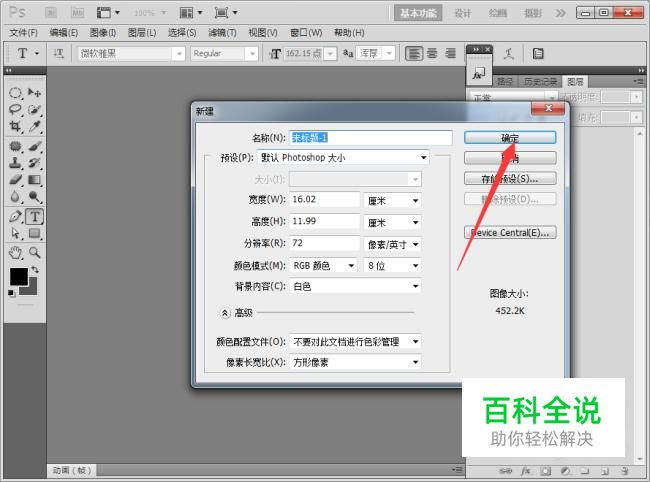Image resolution: width=650 pixels, height=482 pixels.
Task: Select the Eyedropper tool
Action: 34,126
